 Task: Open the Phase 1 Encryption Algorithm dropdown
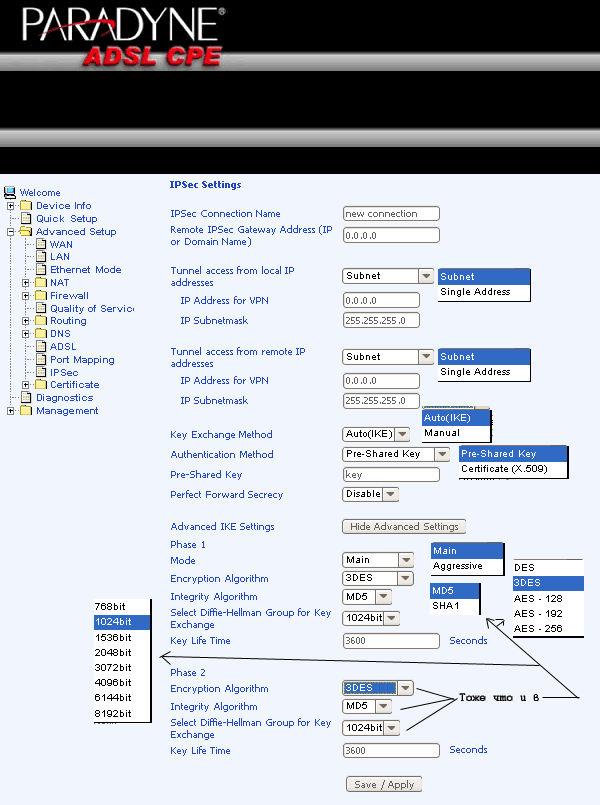click(378, 578)
